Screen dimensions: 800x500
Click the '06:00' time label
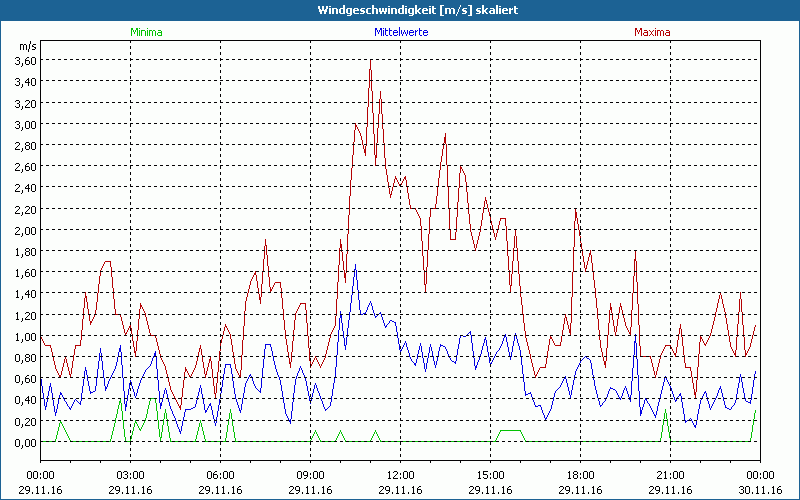[x=220, y=476]
